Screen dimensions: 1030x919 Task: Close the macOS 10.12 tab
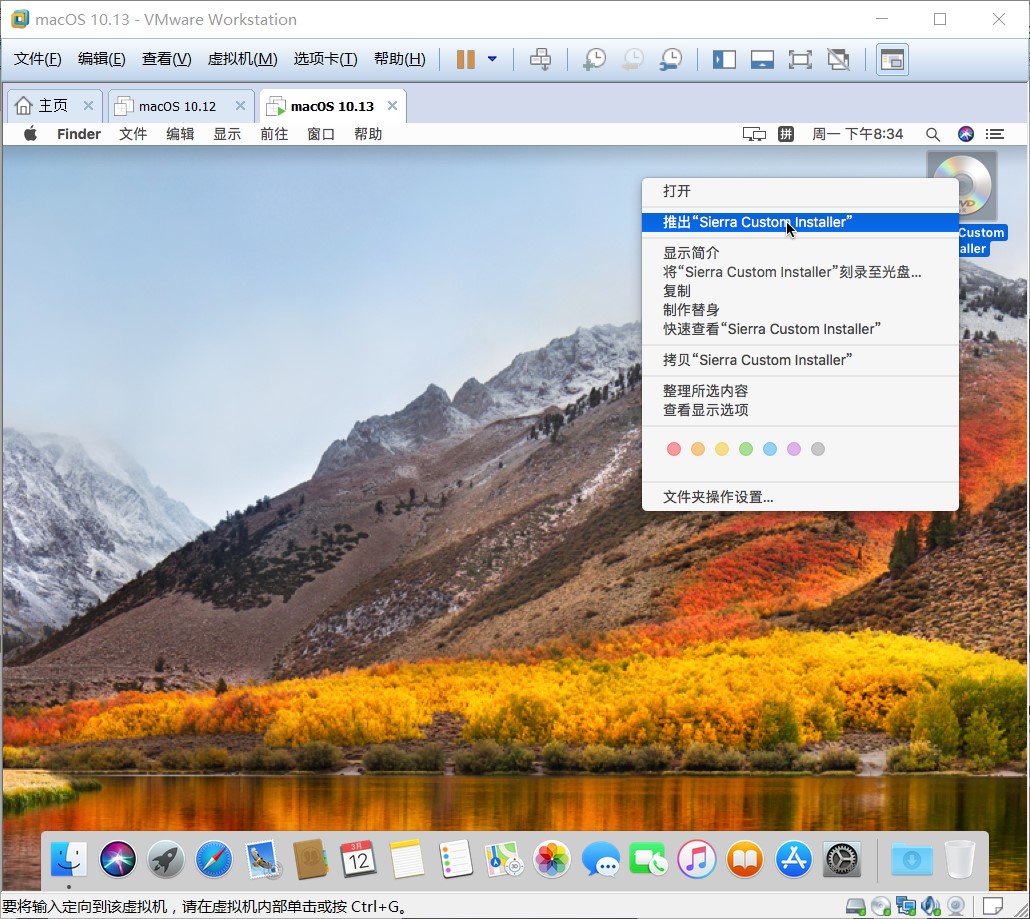coord(240,106)
